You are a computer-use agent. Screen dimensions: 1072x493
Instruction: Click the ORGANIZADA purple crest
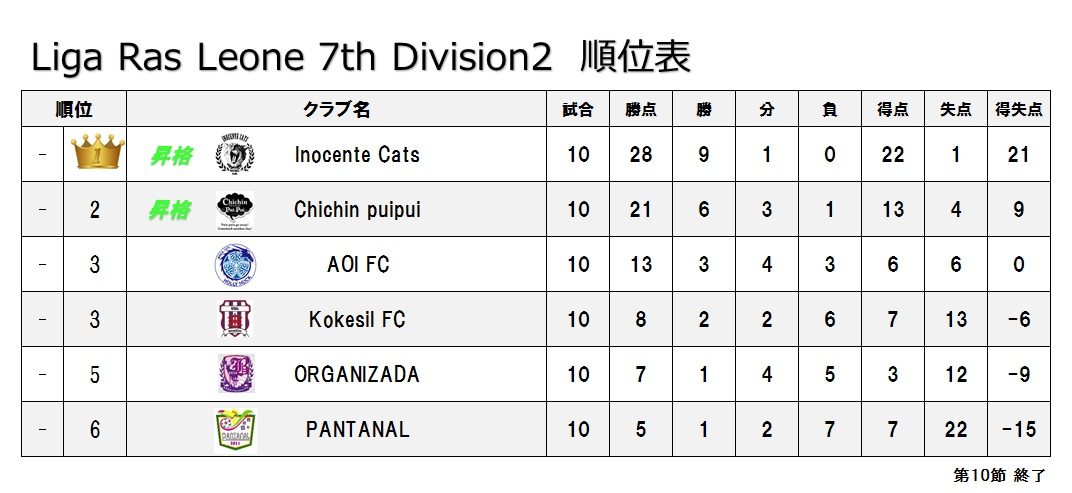(236, 373)
